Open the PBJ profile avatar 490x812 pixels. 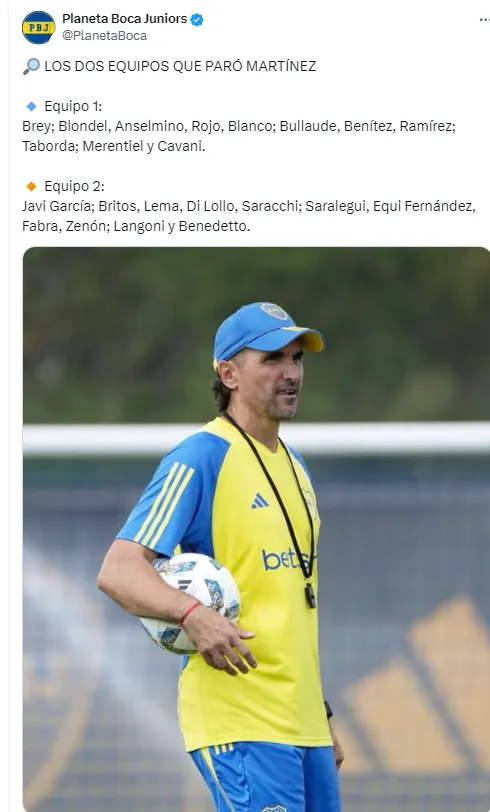click(38, 27)
